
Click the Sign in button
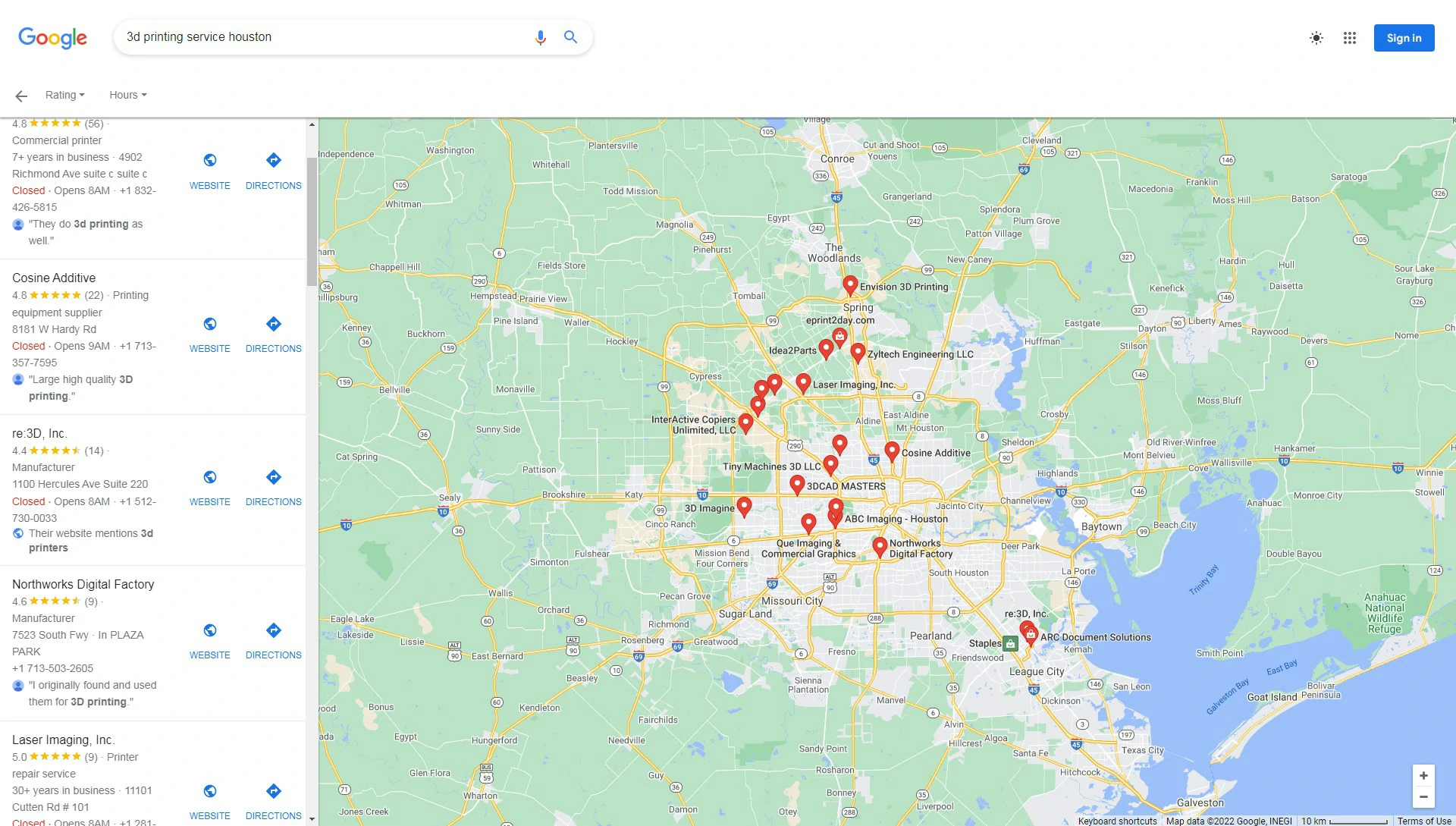1404,37
